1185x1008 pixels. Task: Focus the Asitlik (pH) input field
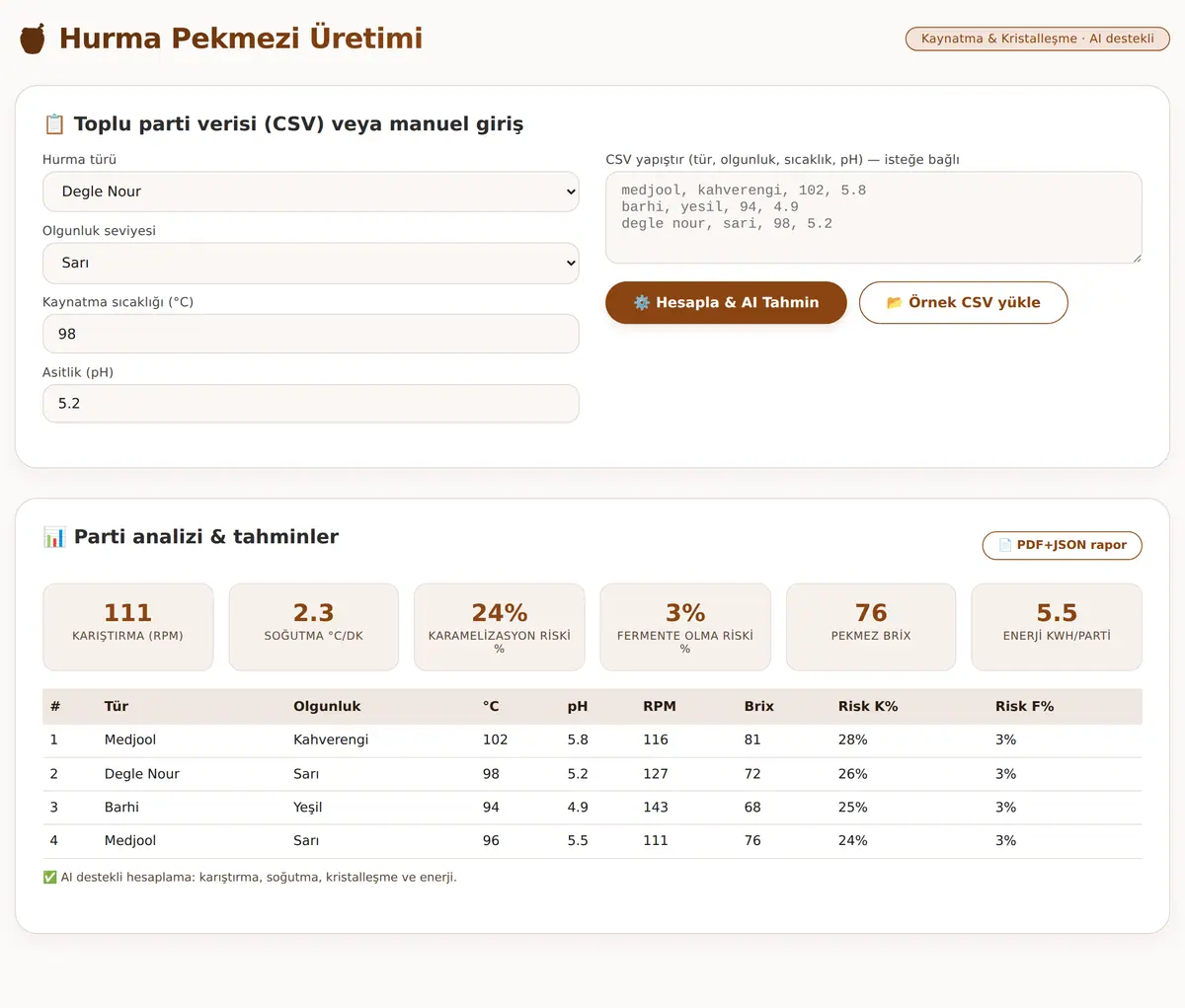[311, 404]
